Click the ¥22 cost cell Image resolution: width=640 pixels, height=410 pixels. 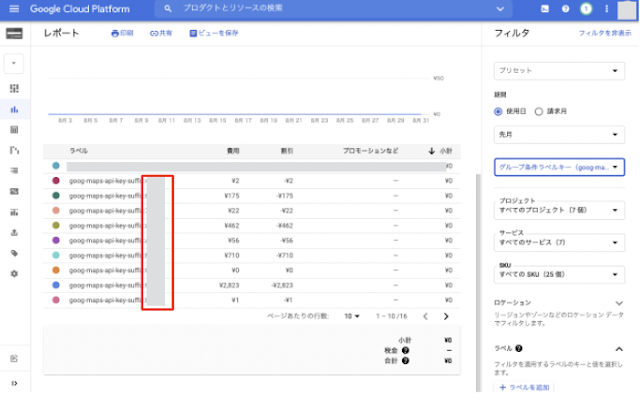click(x=234, y=211)
